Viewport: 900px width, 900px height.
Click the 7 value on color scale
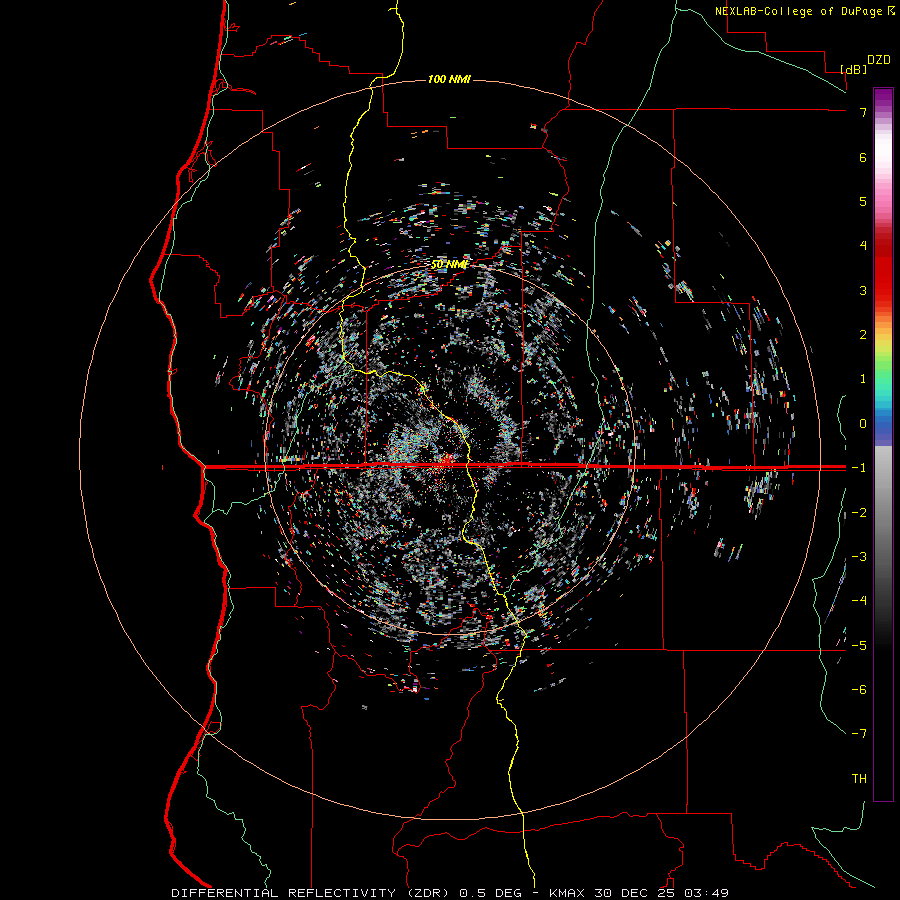click(x=863, y=112)
